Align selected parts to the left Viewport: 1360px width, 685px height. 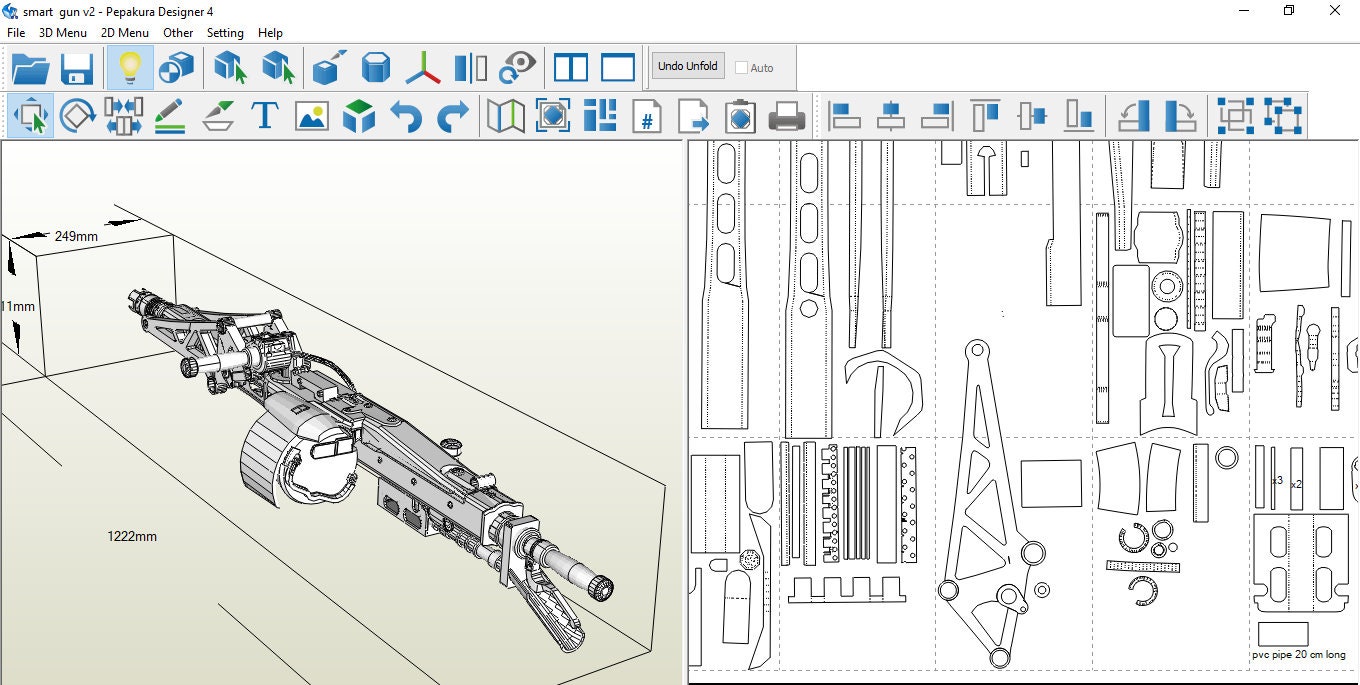pos(843,116)
